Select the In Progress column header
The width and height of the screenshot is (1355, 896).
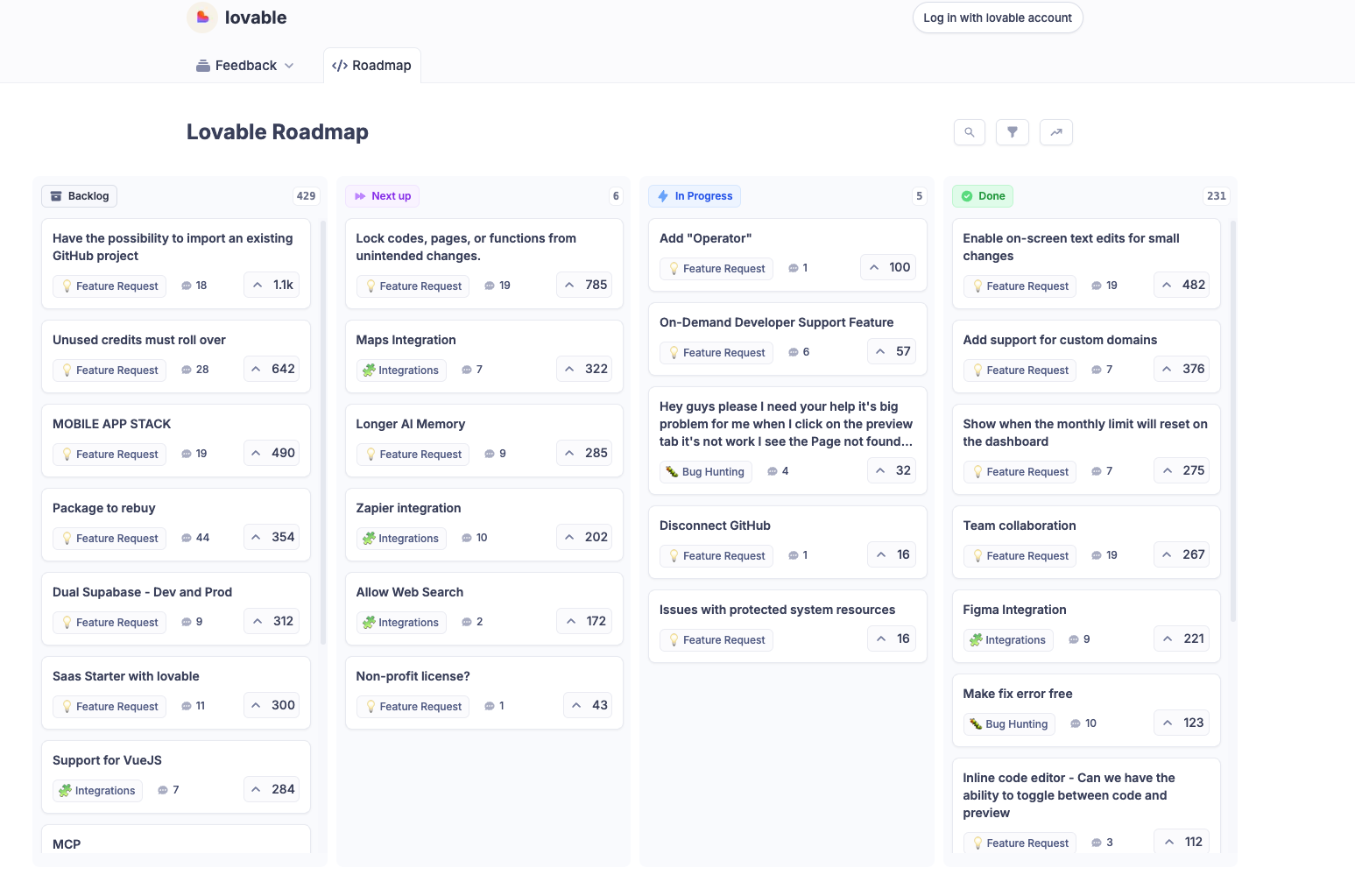click(695, 196)
